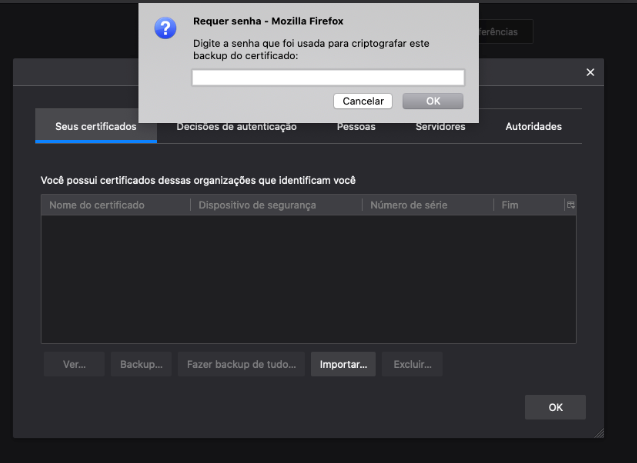Switch to the Seus certificados tab
The height and width of the screenshot is (463, 637).
point(96,127)
